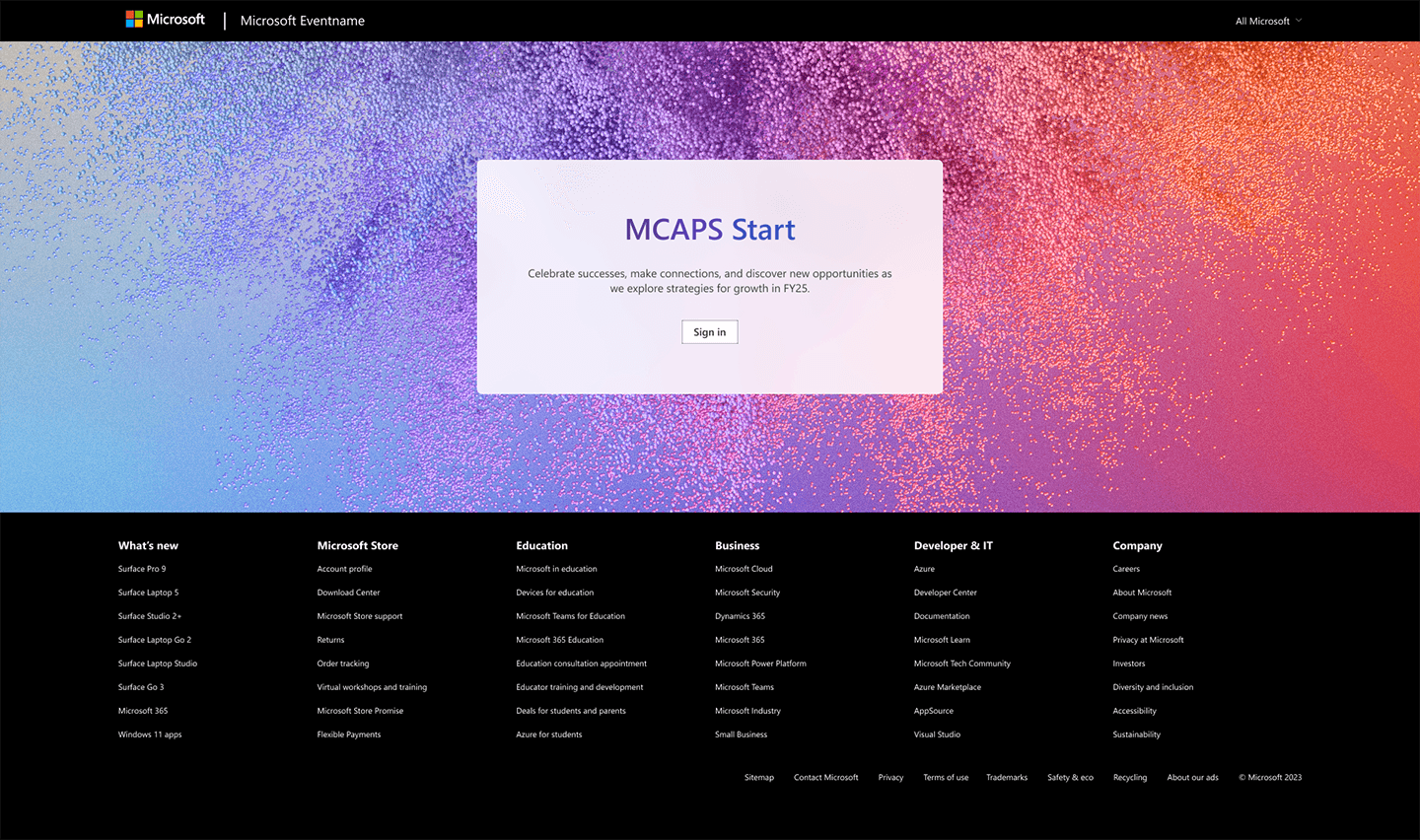The height and width of the screenshot is (840, 1420).
Task: Open the Accessibility link
Action: click(1134, 711)
